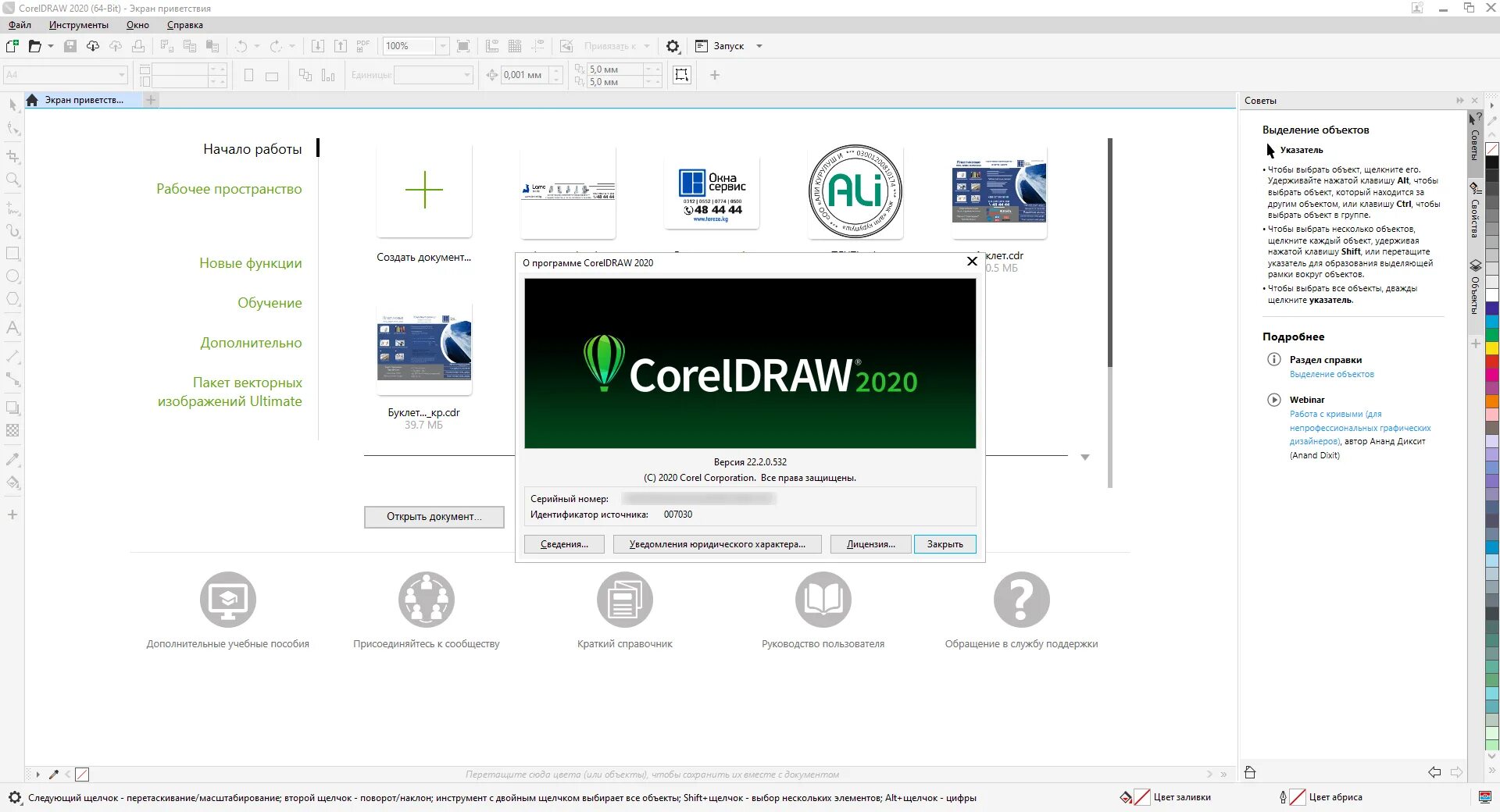This screenshot has width=1500, height=812.
Task: Select the Freehand curve tool
Action: (x=12, y=208)
